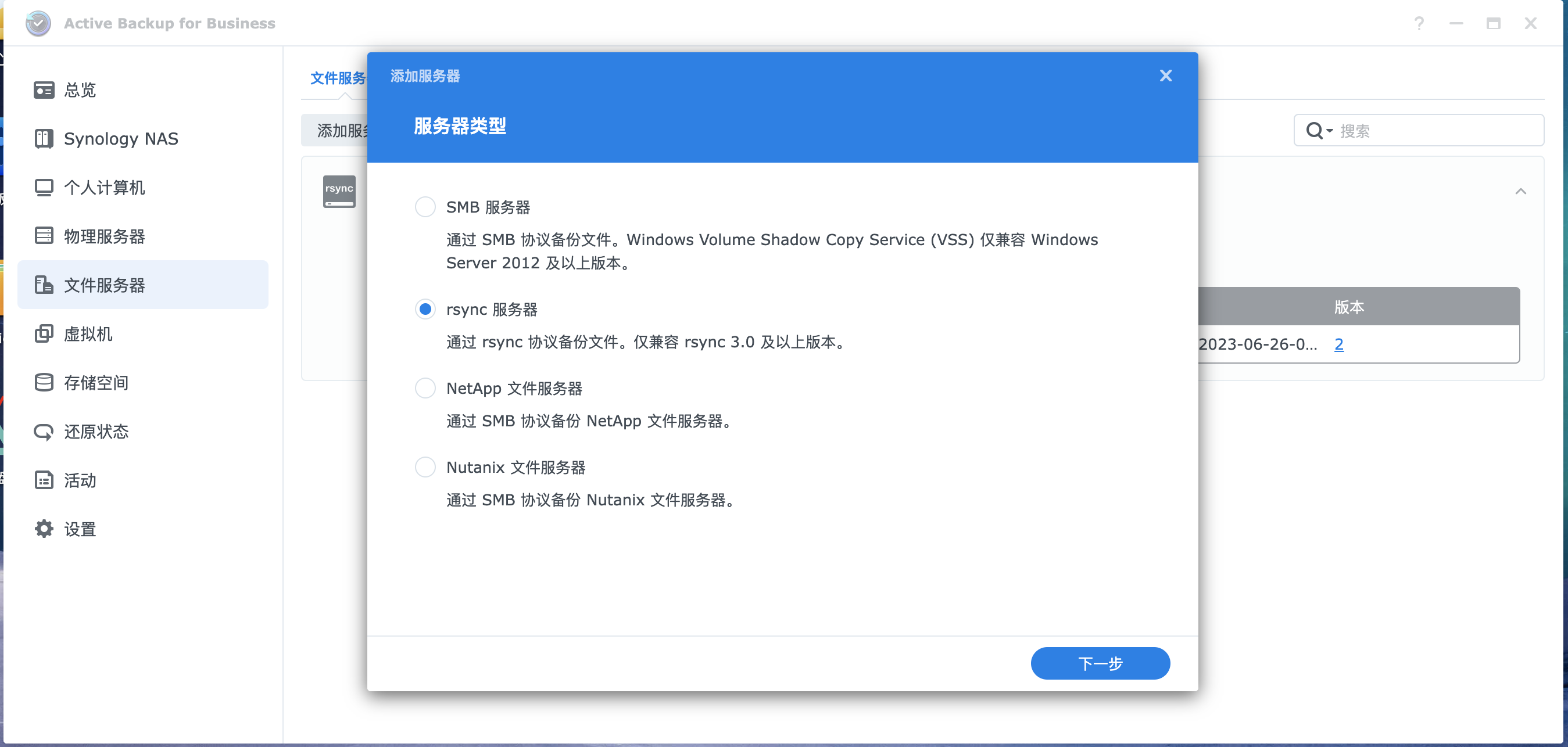
Task: Open the 虚拟机 virtual machine icon
Action: click(x=44, y=333)
